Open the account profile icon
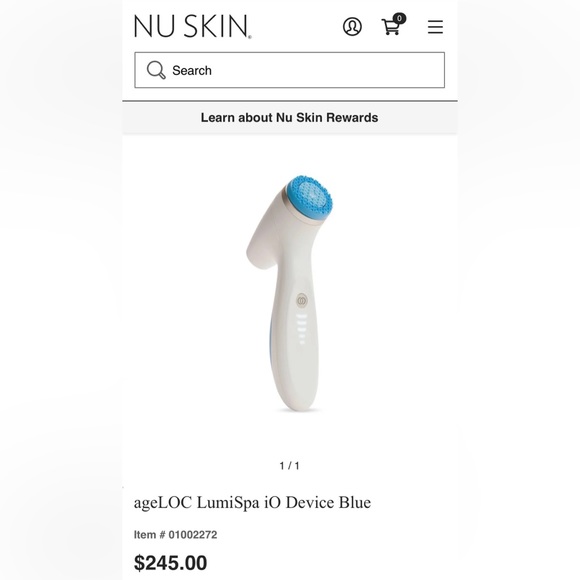The width and height of the screenshot is (580, 580). [352, 27]
